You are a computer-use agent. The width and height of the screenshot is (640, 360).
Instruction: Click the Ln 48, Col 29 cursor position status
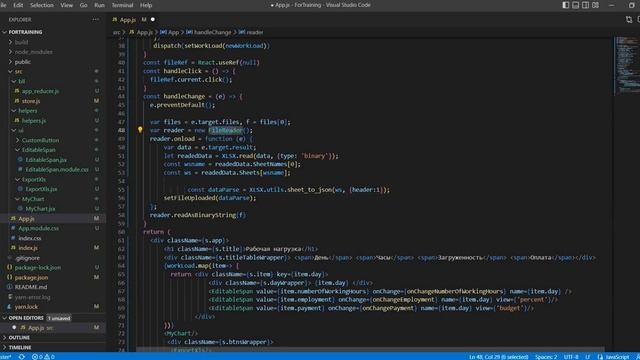coord(498,357)
